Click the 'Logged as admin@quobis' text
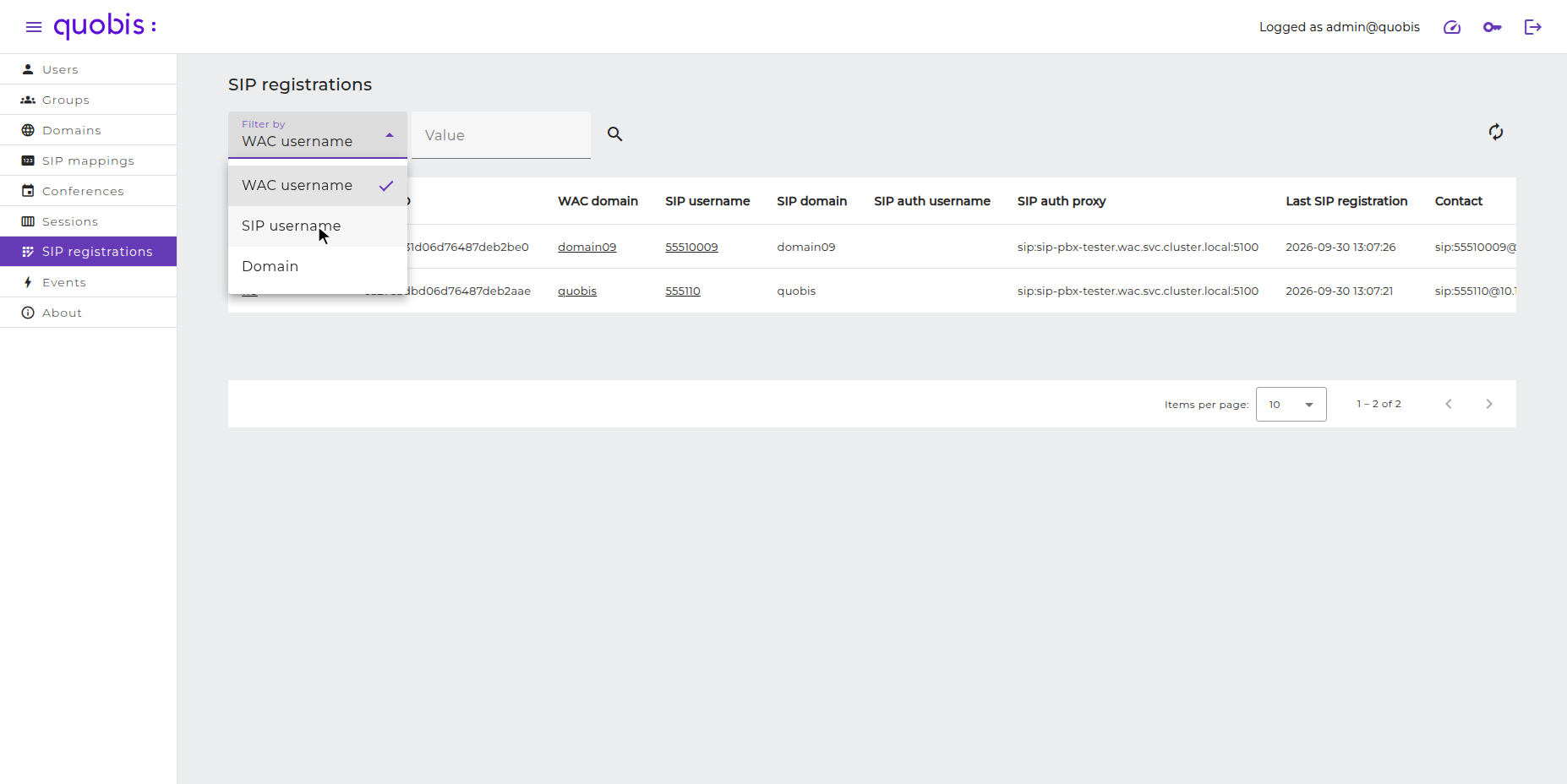Image resolution: width=1567 pixels, height=784 pixels. coord(1340,27)
